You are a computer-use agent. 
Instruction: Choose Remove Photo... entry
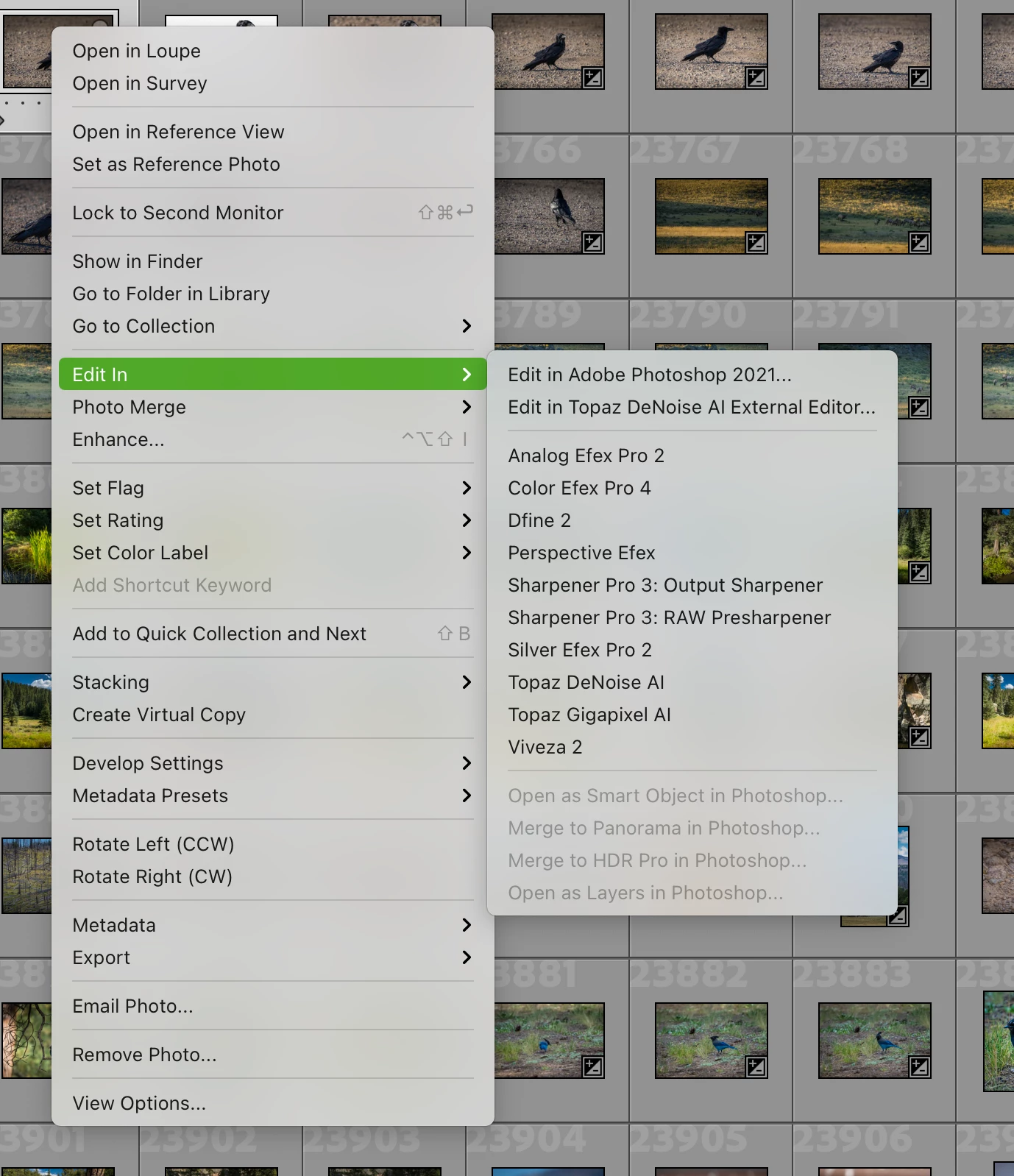pos(273,1055)
